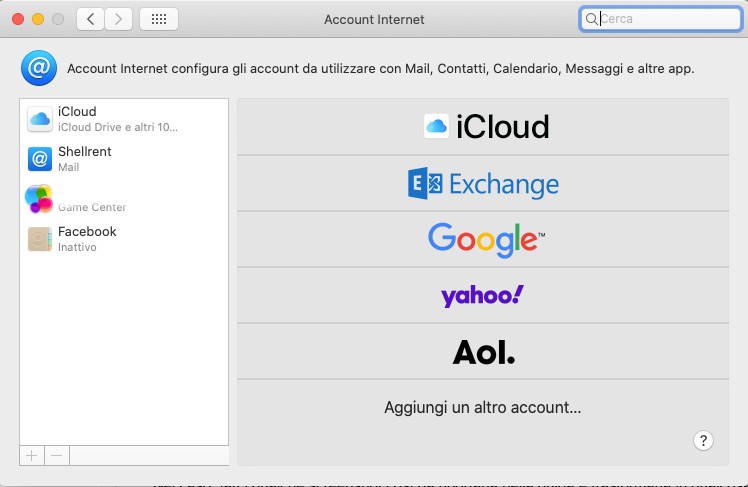This screenshot has height=487, width=748.
Task: Add an iCloud account from provider list
Action: coord(483,127)
